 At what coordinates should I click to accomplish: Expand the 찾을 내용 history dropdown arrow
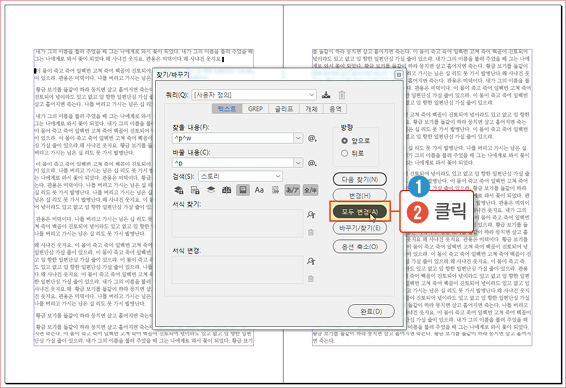click(x=298, y=138)
